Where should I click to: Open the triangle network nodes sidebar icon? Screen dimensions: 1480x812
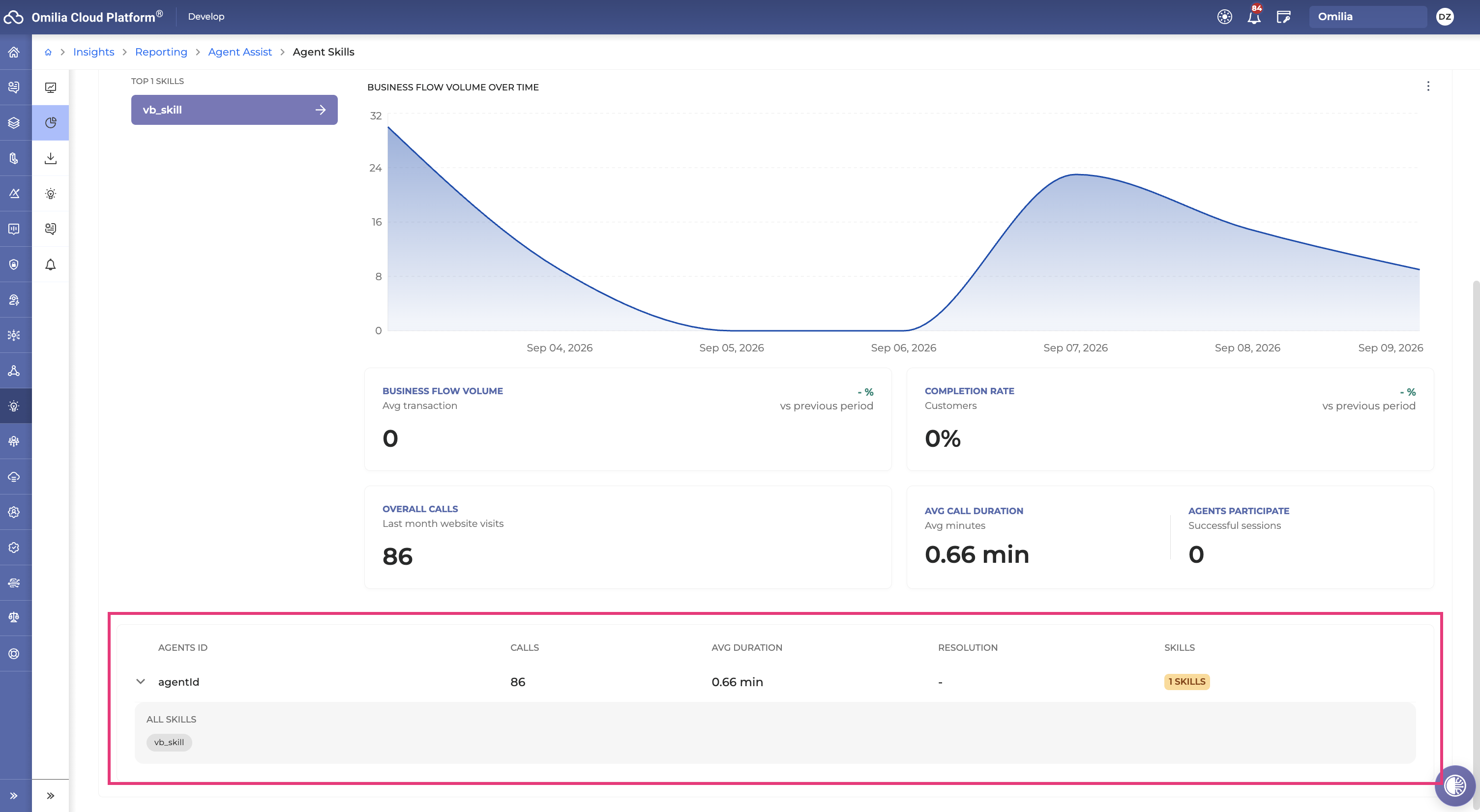(14, 371)
